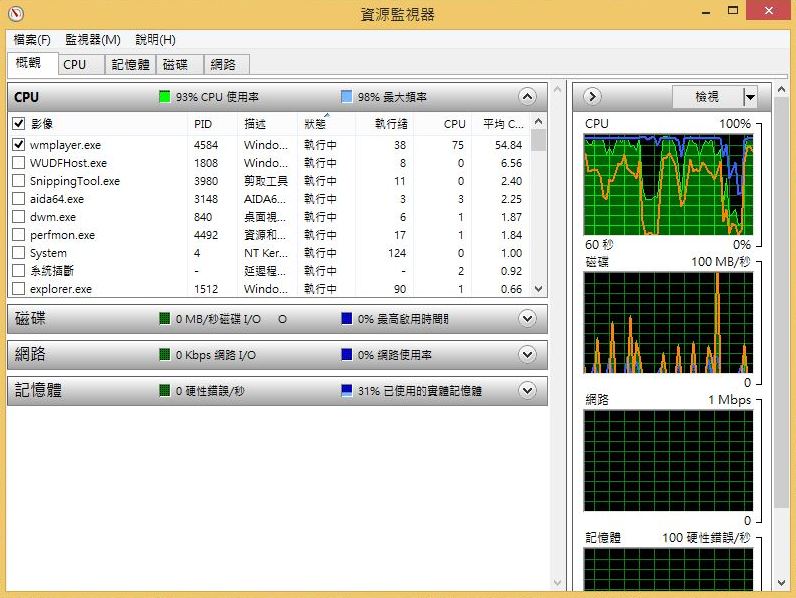Check the aida64.exe checkbox

click(x=19, y=198)
